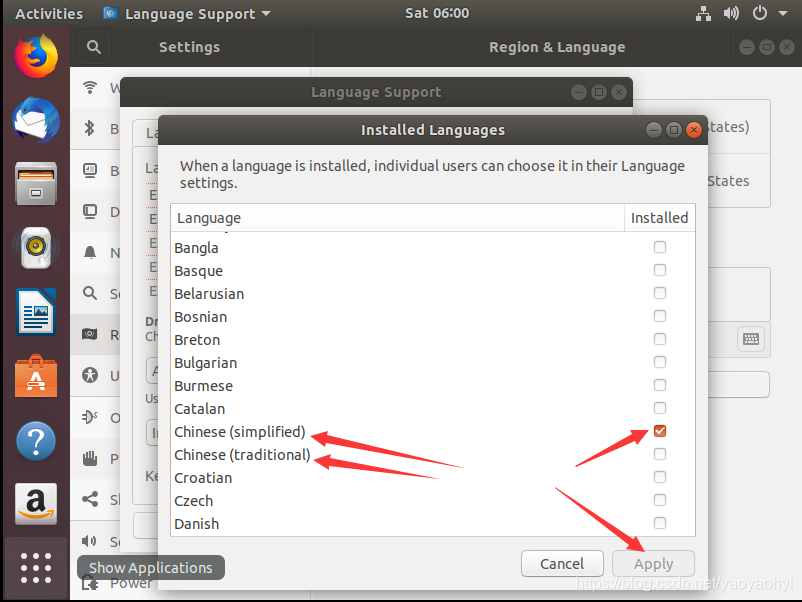Select the Catalan language row
The height and width of the screenshot is (602, 802).
433,409
